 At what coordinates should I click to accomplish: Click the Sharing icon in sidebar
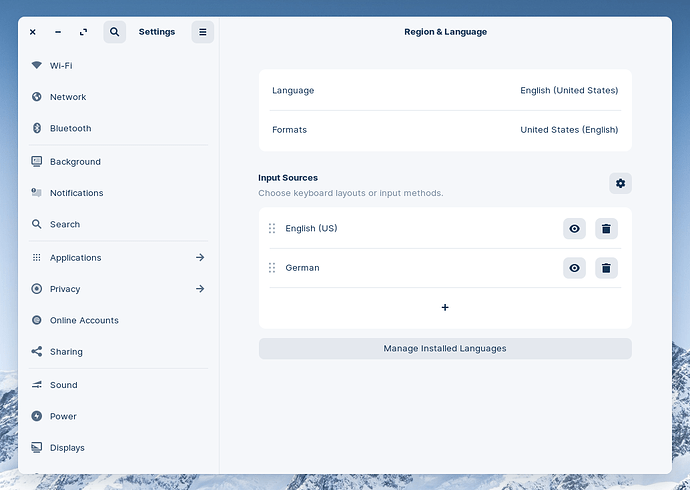pyautogui.click(x=37, y=351)
